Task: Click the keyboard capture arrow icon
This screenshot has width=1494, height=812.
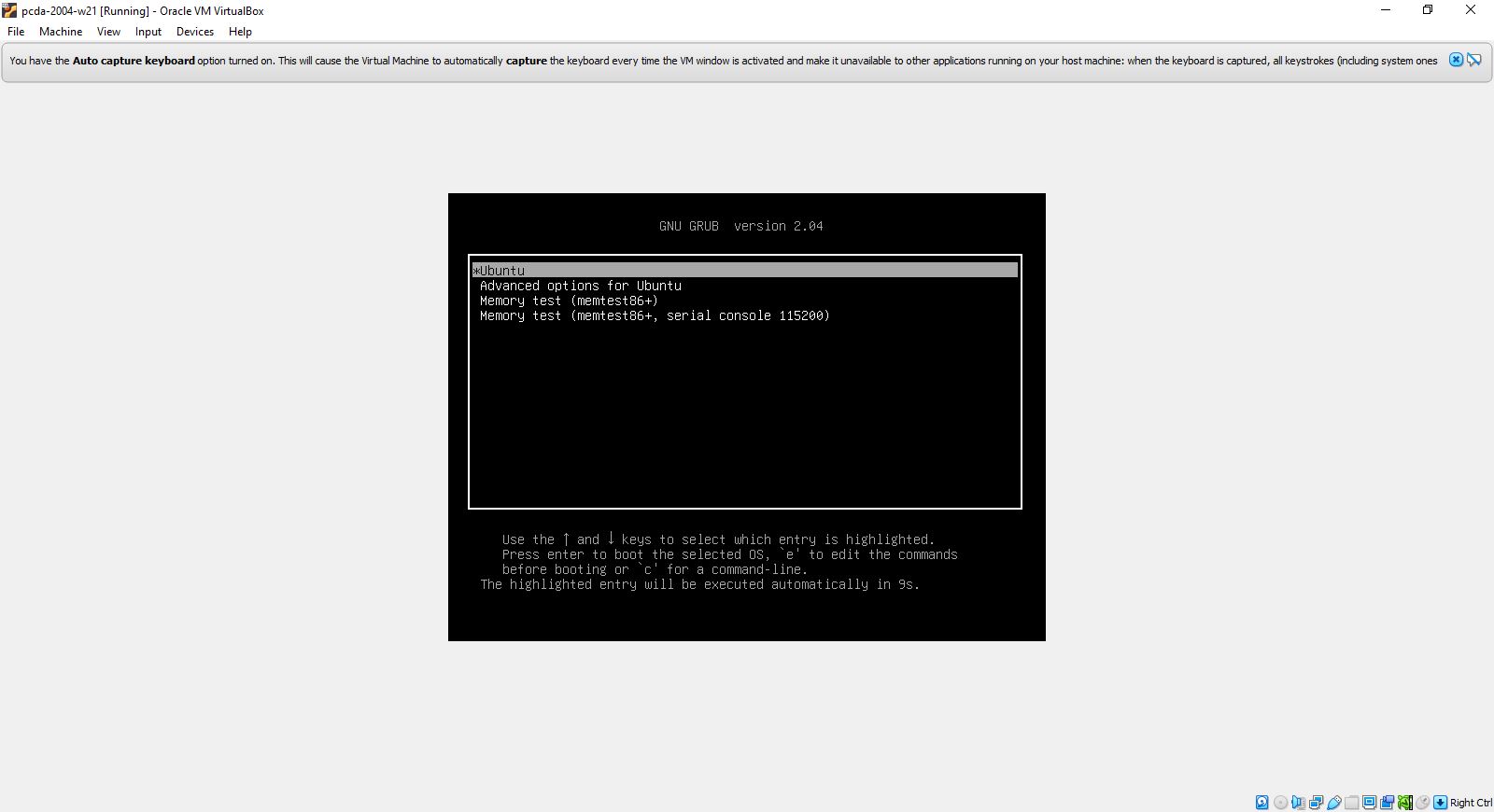Action: (1441, 803)
